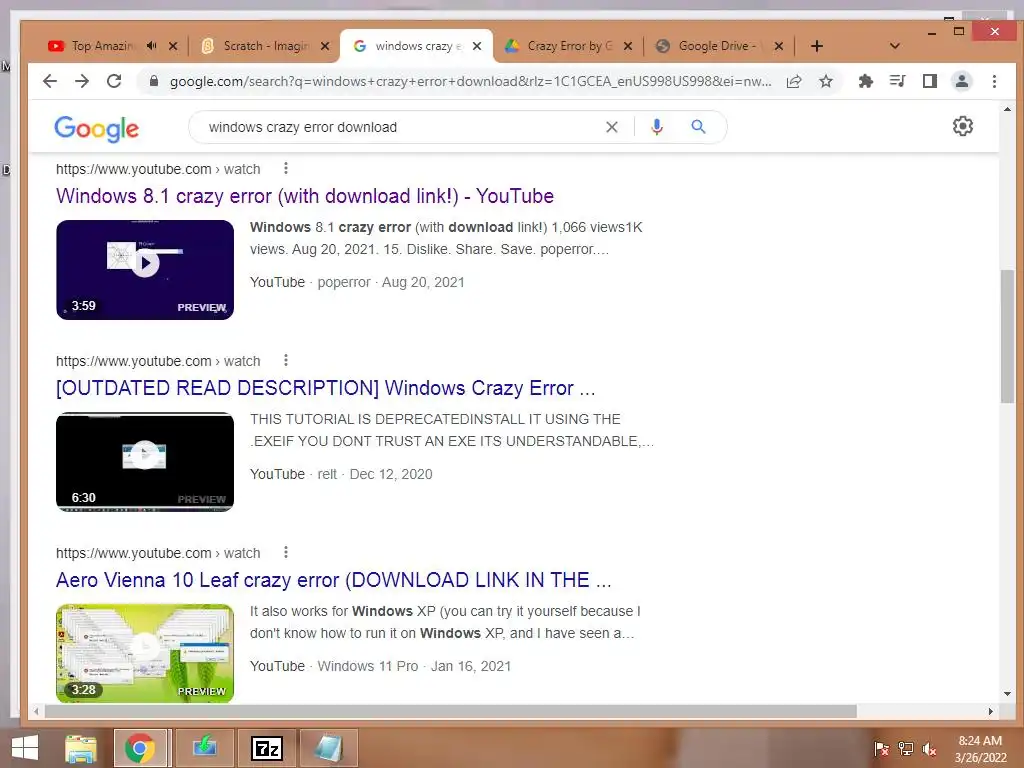Open a new tab with the plus button
Image resolution: width=1024 pixels, height=768 pixels.
pyautogui.click(x=816, y=46)
